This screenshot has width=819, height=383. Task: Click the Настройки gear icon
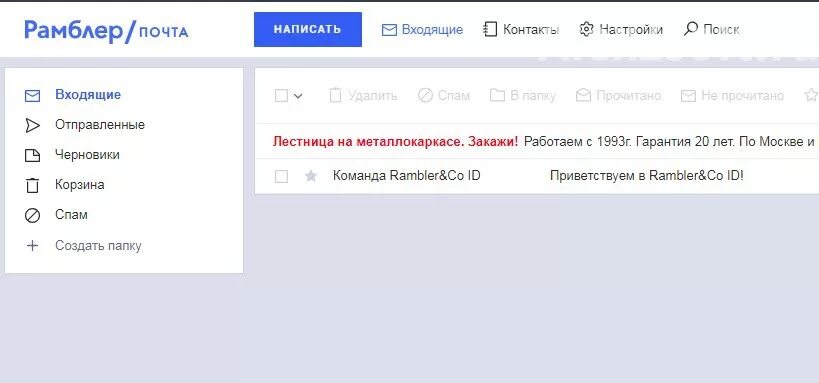587,30
